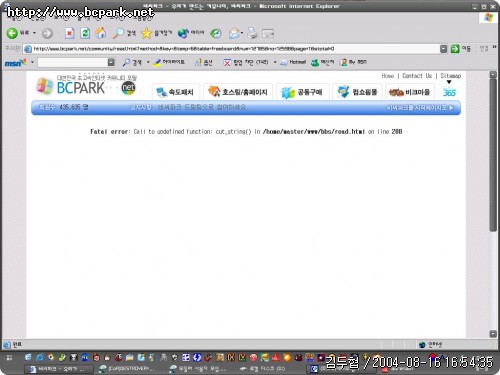Open the 컴쇼핑몰 site tab

tap(357, 92)
